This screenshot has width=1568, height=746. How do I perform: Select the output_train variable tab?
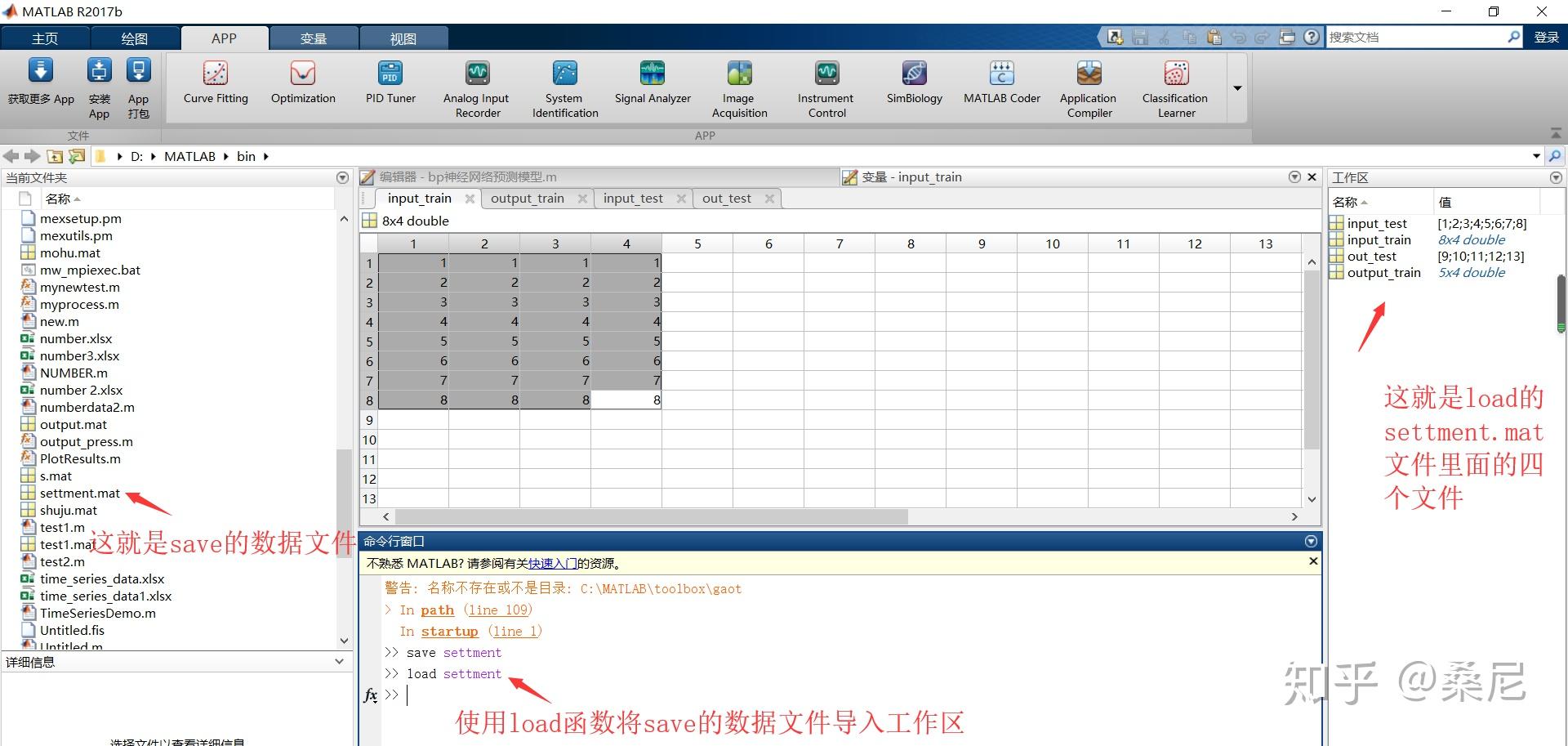click(x=527, y=198)
